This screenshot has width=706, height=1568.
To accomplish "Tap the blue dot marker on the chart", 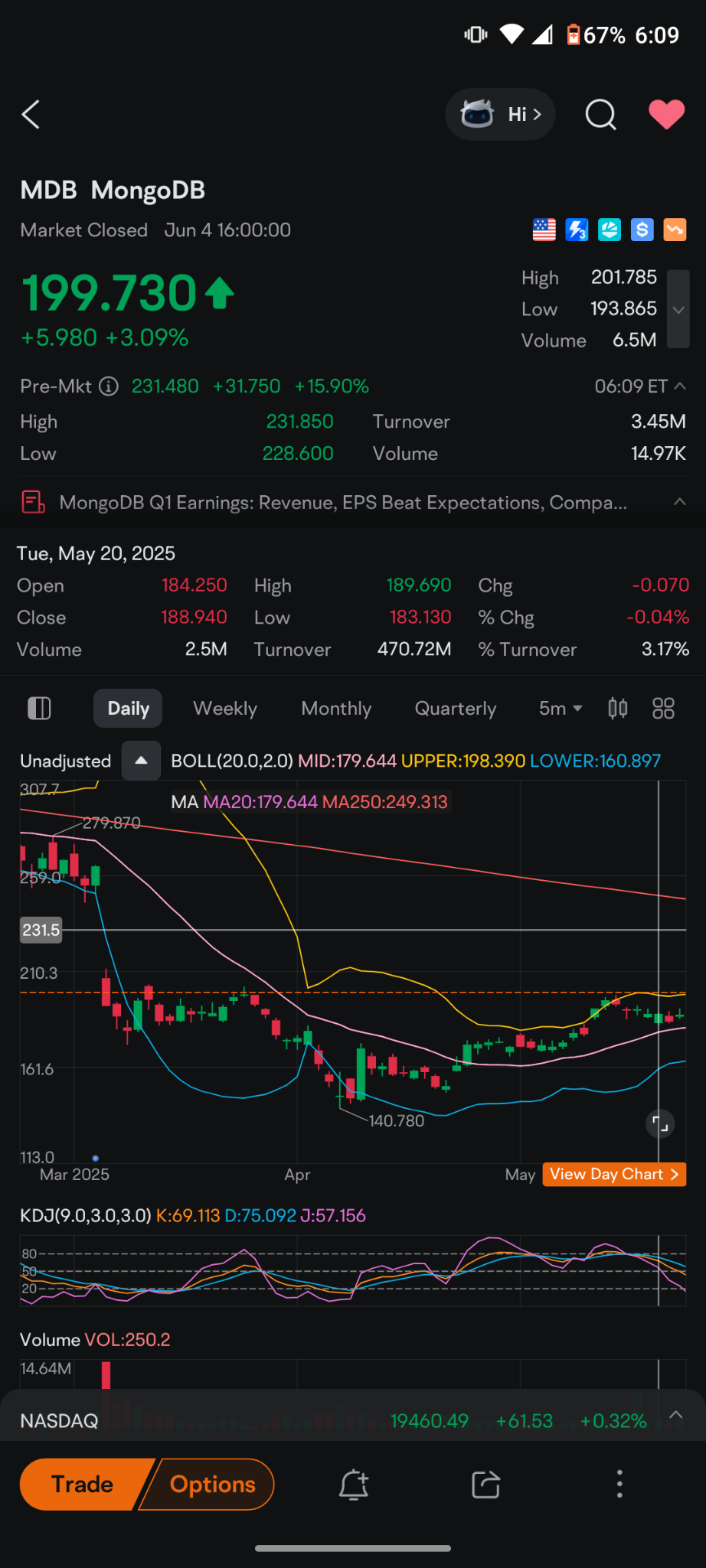I will point(95,1158).
